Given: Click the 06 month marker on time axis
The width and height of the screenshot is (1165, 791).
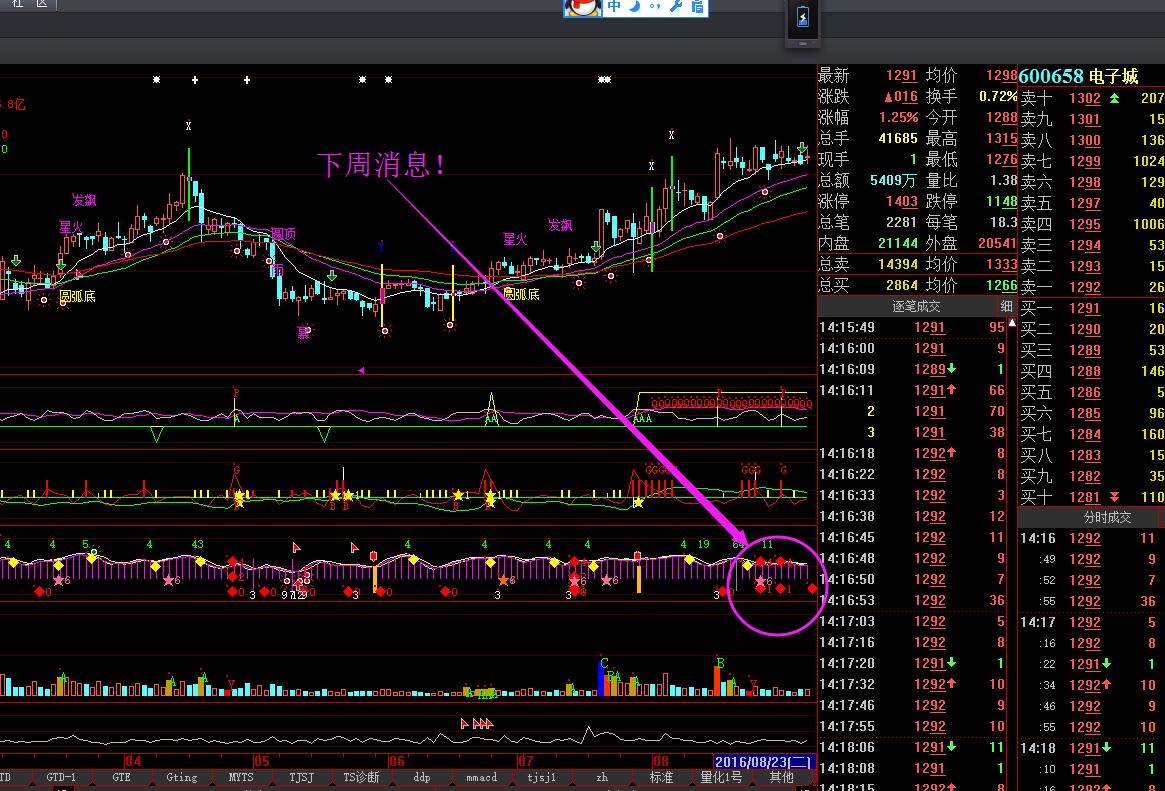Looking at the screenshot, I should point(397,761).
